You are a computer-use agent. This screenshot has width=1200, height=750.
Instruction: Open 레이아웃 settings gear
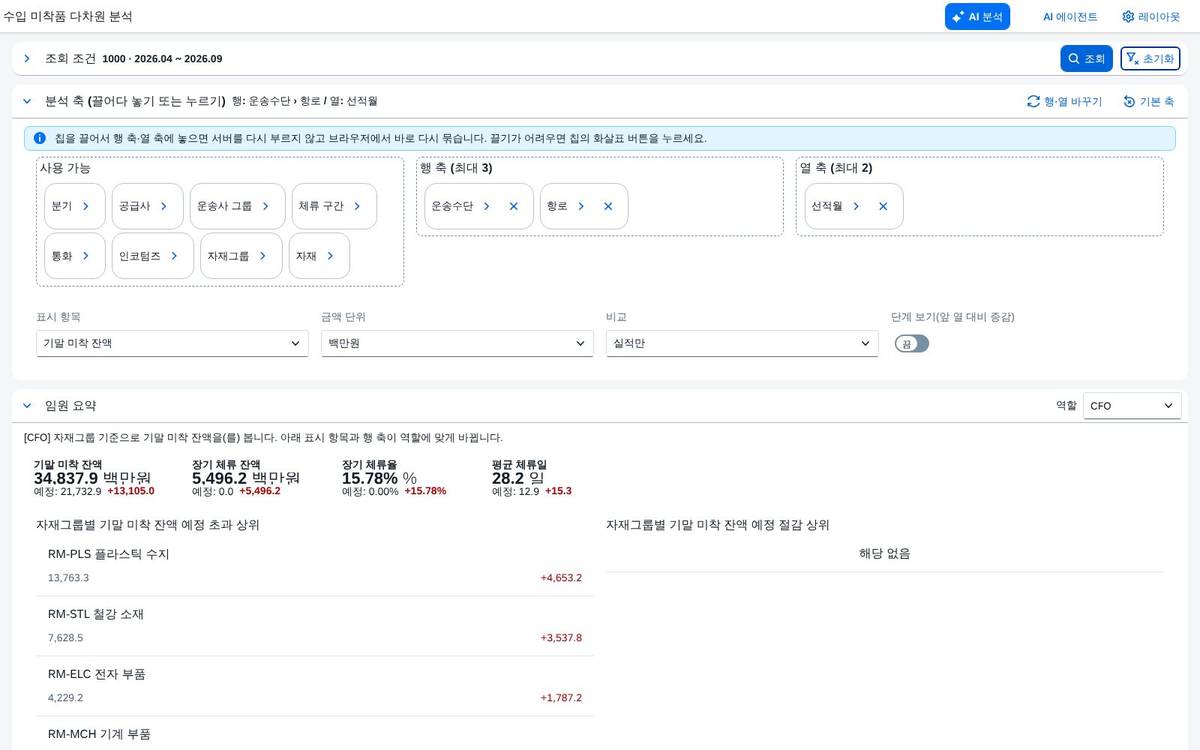1151,17
